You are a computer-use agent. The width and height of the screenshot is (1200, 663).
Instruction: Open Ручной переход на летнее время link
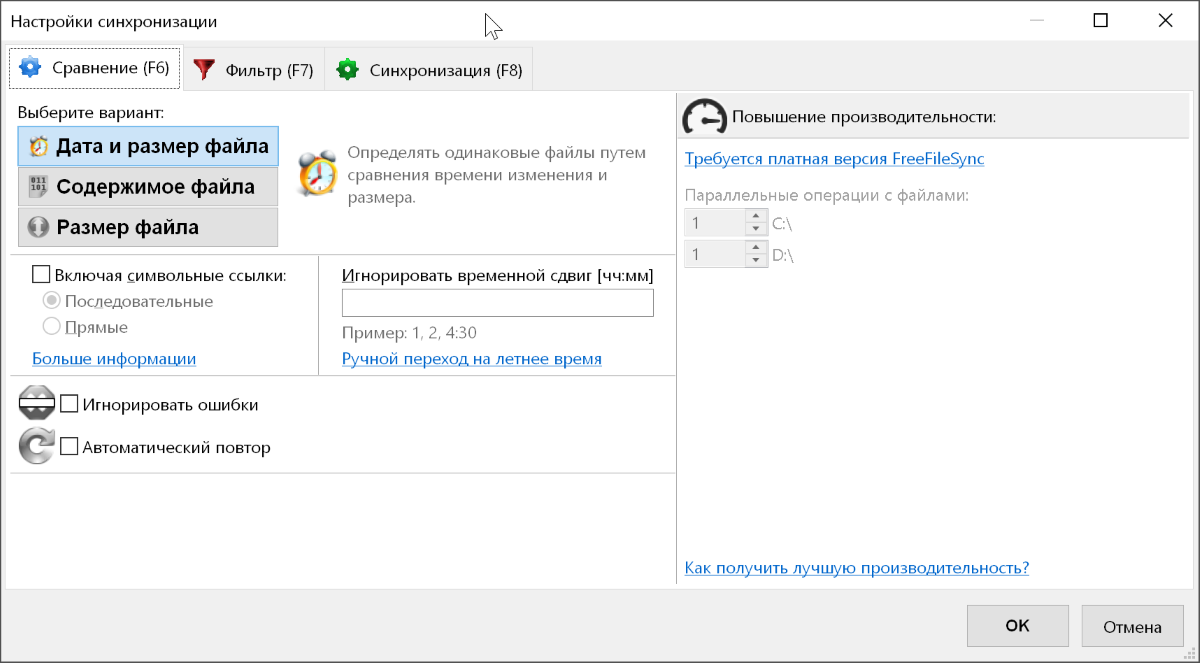pyautogui.click(x=472, y=358)
